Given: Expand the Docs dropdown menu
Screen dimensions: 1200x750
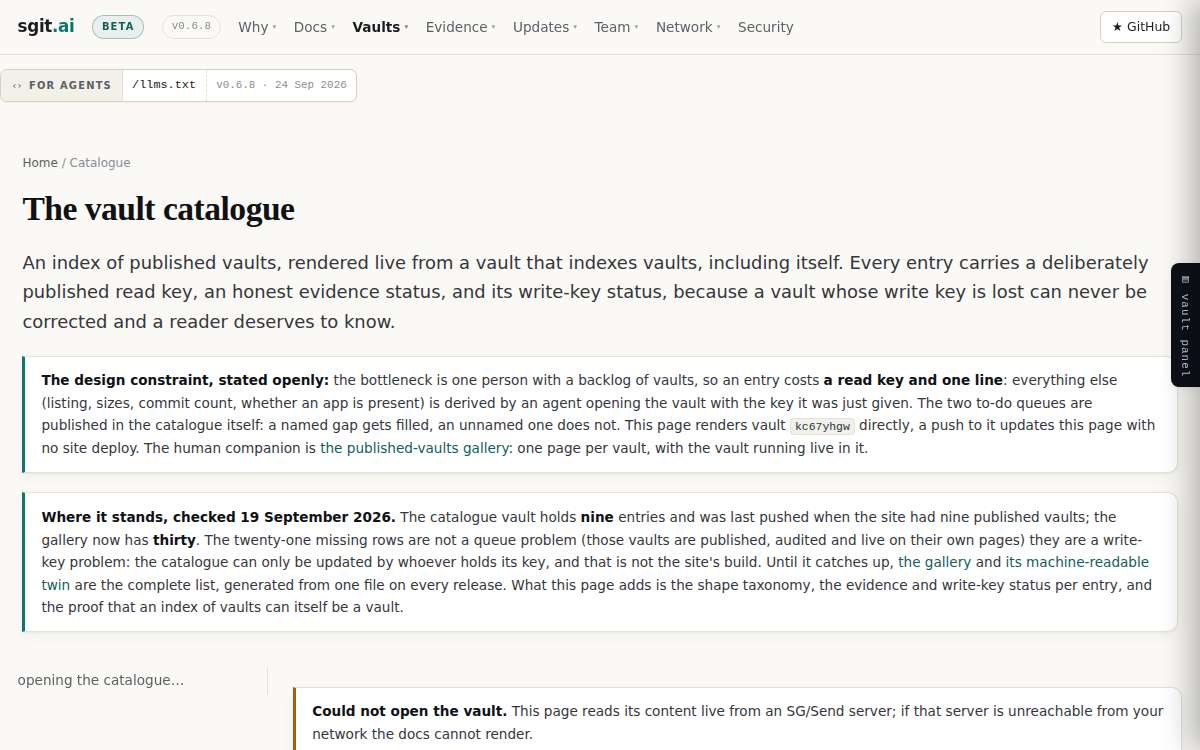Looking at the screenshot, I should click(x=314, y=27).
